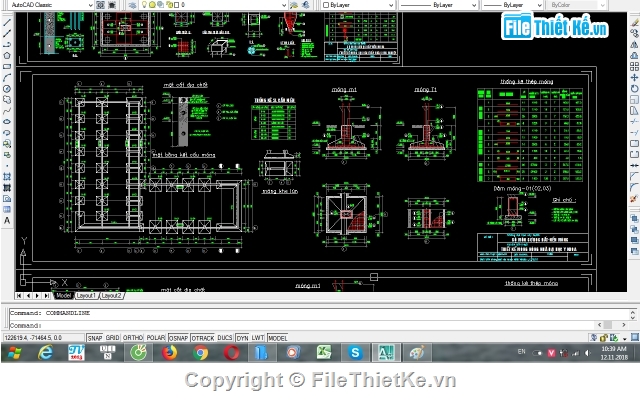The height and width of the screenshot is (400, 640).
Task: Select the Polygon draw tool
Action: (7, 56)
